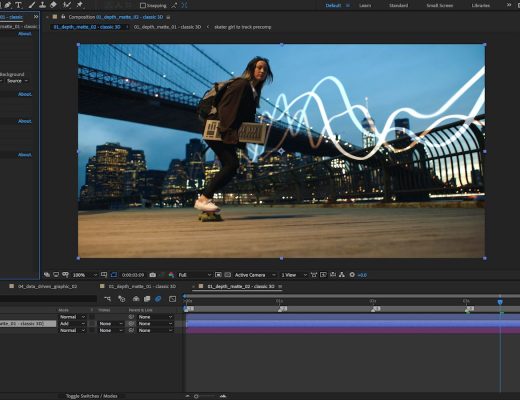Screen dimensions: 520x400
Task: Click the Always Preview This View icon
Action: tap(47, 275)
